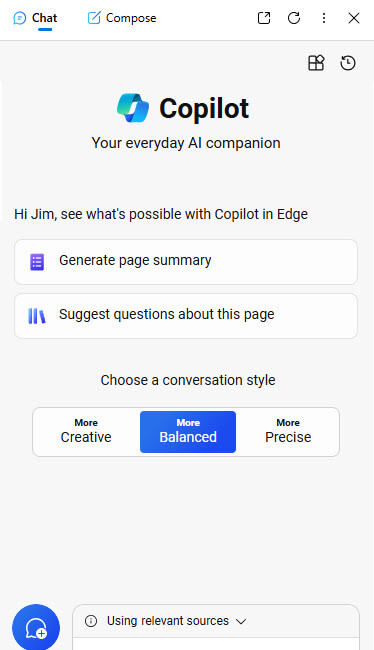
Task: Click Suggest questions about this page
Action: 186,316
